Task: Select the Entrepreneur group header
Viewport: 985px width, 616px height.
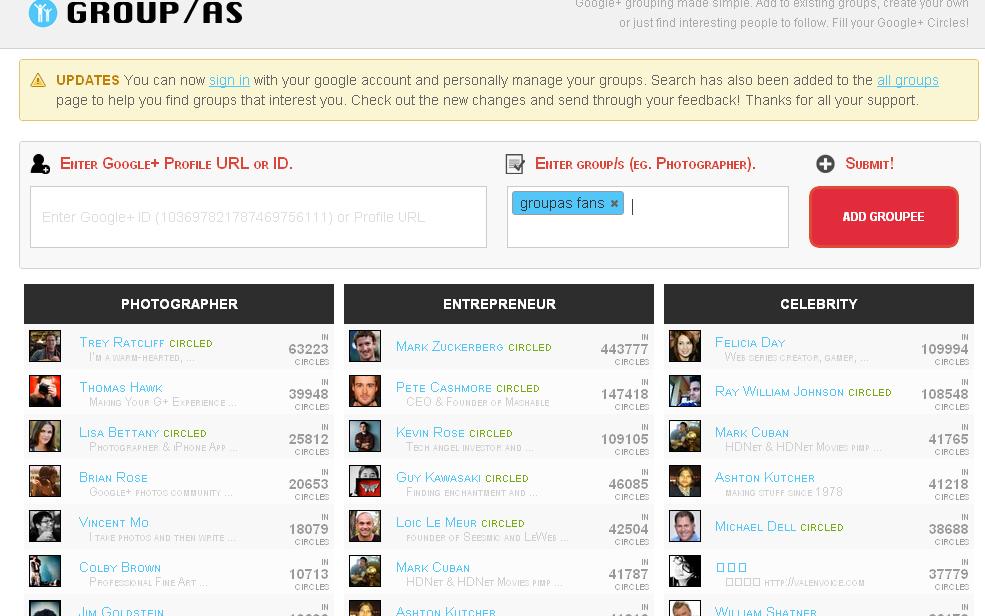Action: [499, 304]
